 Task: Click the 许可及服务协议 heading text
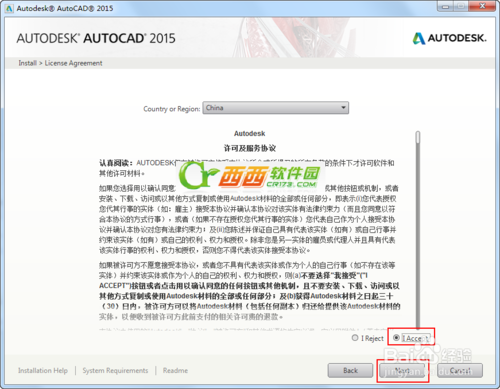[x=250, y=148]
